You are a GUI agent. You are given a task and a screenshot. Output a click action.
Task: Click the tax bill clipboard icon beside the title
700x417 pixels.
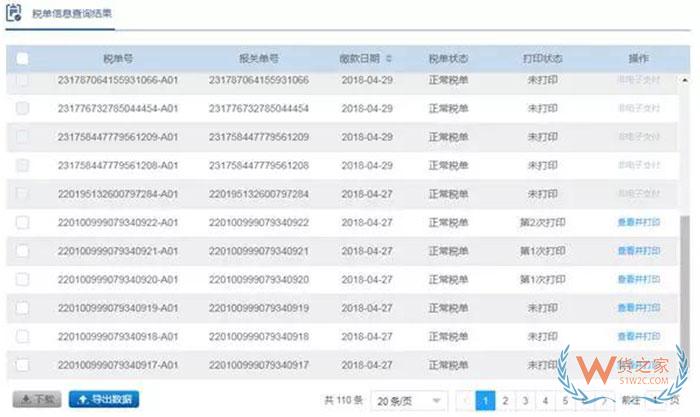tap(13, 13)
